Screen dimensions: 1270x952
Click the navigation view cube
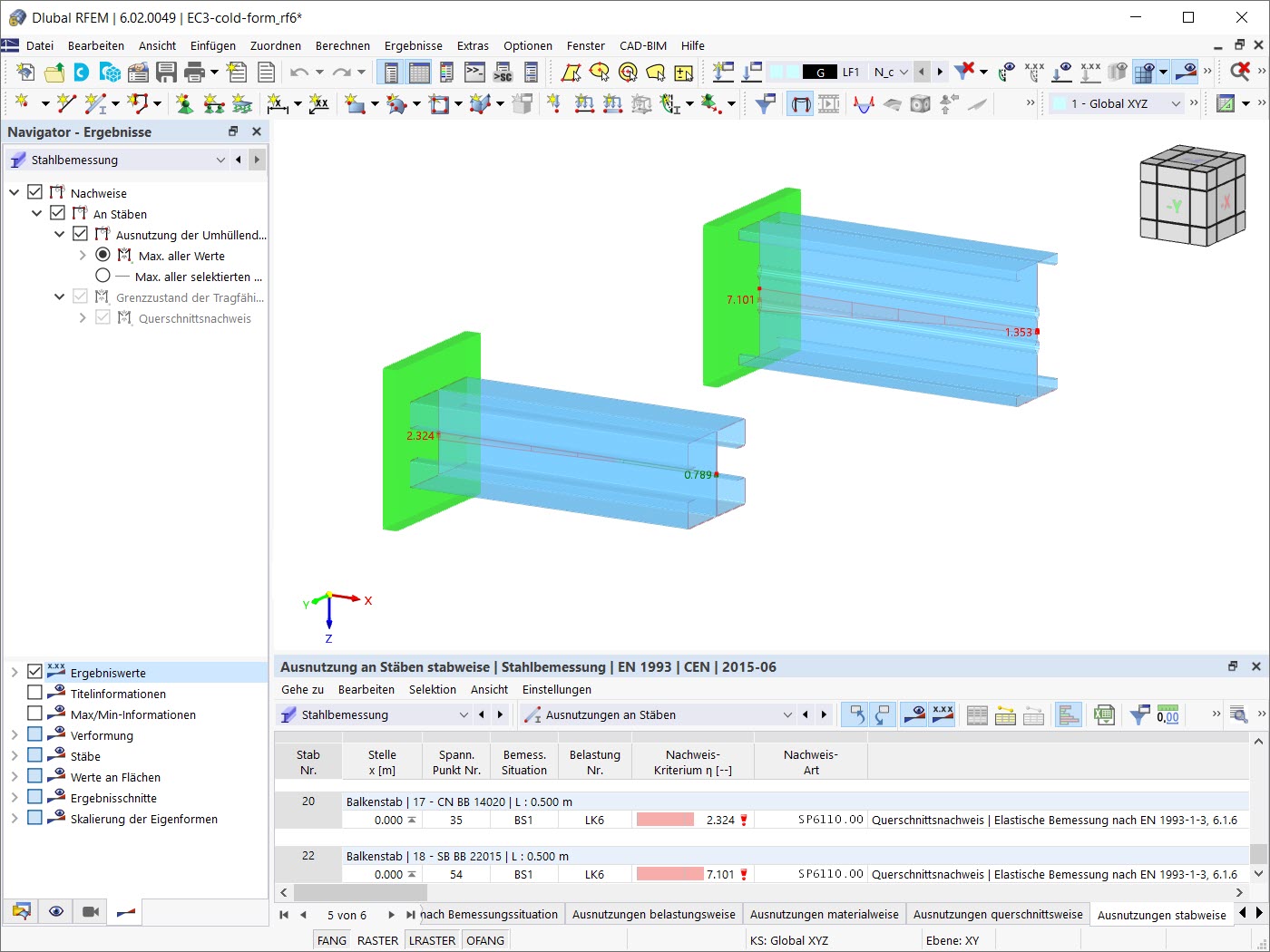(x=1192, y=195)
